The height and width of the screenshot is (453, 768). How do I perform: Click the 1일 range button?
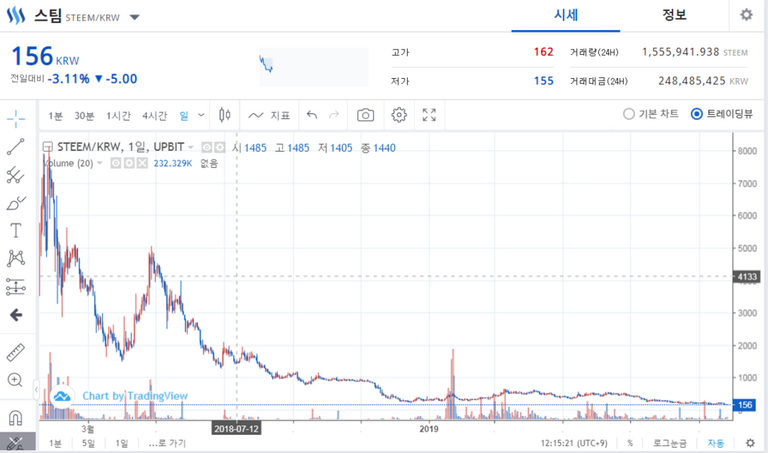pyautogui.click(x=121, y=443)
